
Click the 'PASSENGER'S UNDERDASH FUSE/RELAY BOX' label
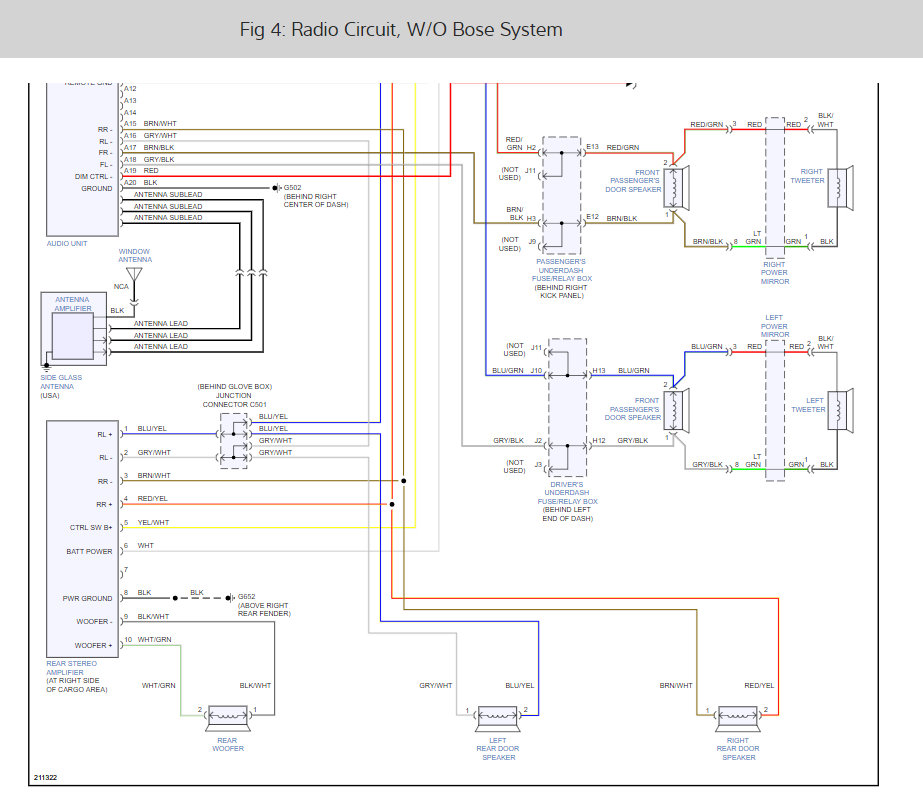(x=562, y=270)
